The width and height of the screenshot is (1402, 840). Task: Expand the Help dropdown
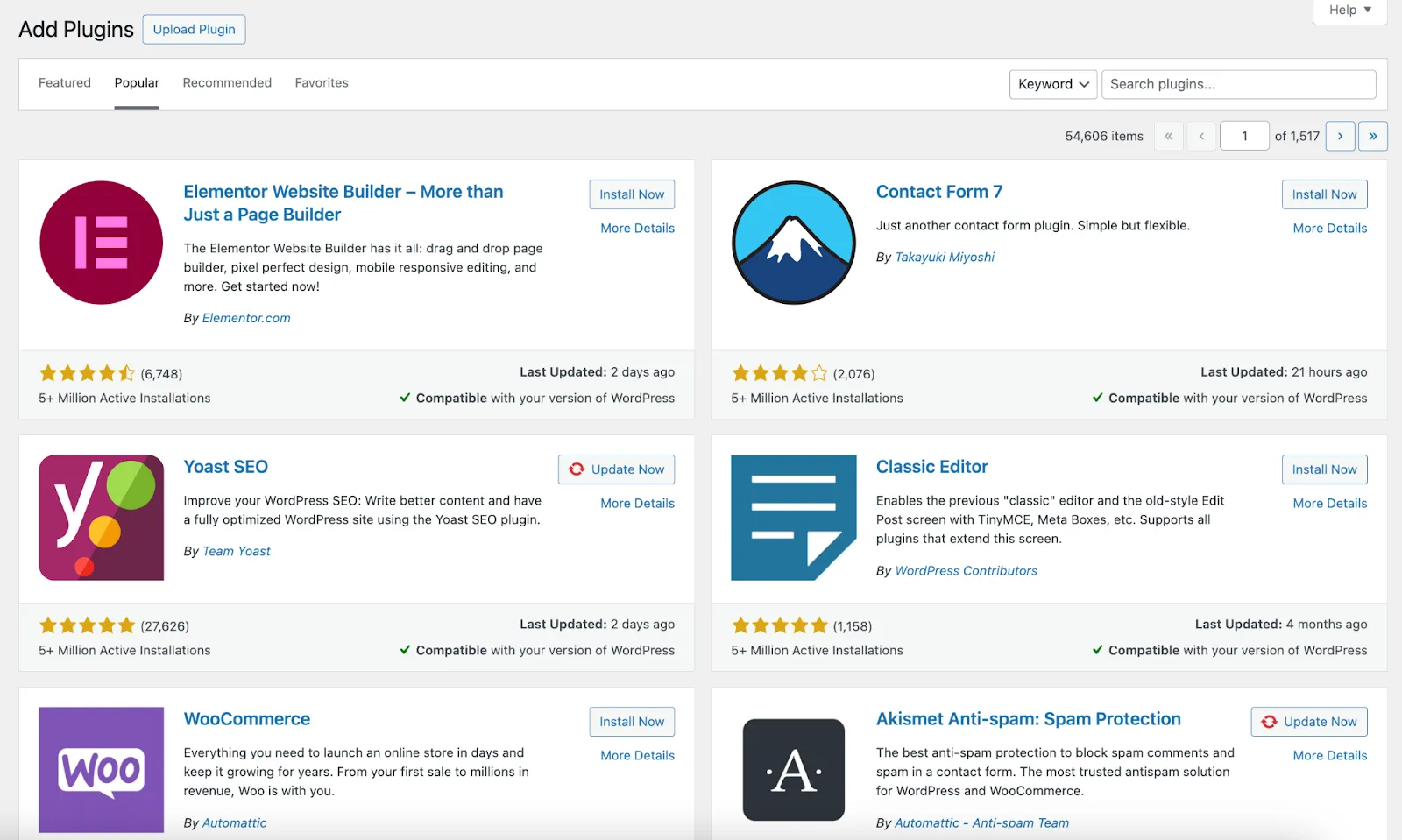tap(1350, 11)
